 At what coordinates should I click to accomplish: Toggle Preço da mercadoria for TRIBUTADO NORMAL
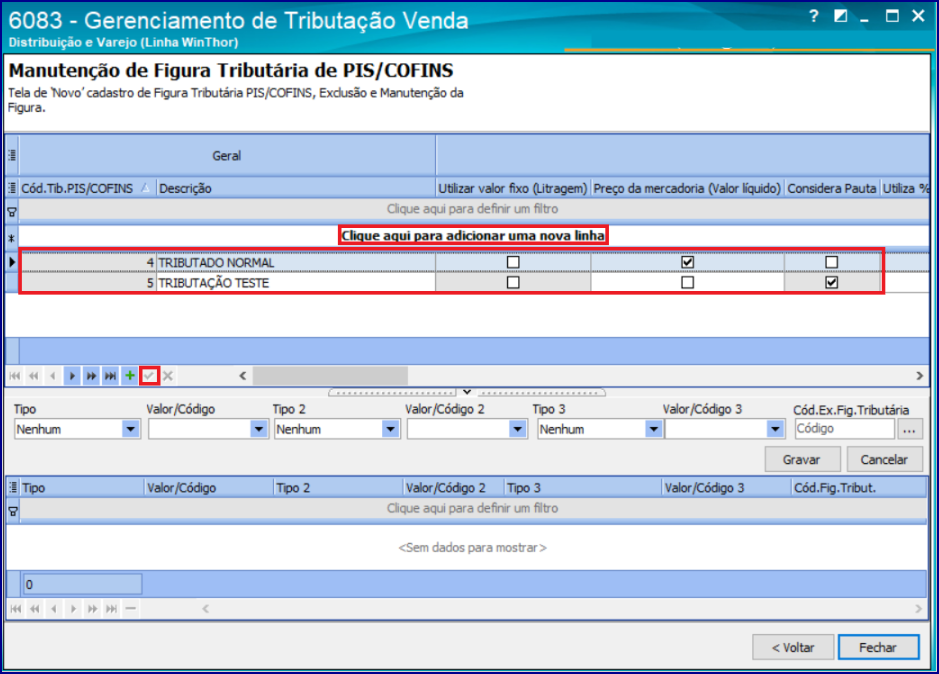(x=687, y=262)
